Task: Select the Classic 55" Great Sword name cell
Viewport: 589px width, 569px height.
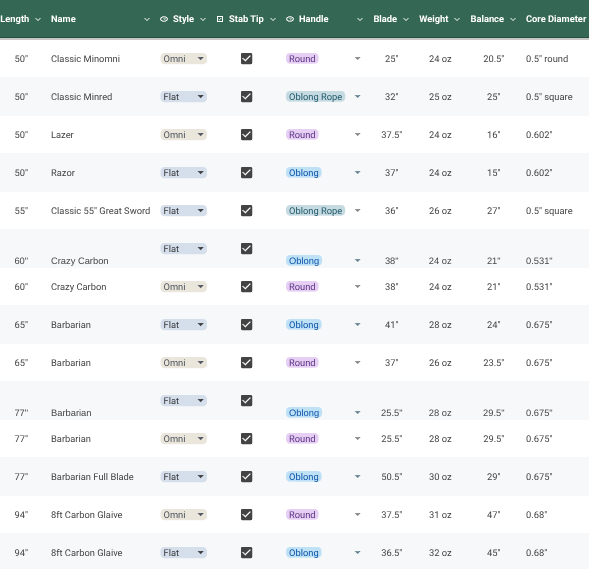Action: pos(100,211)
